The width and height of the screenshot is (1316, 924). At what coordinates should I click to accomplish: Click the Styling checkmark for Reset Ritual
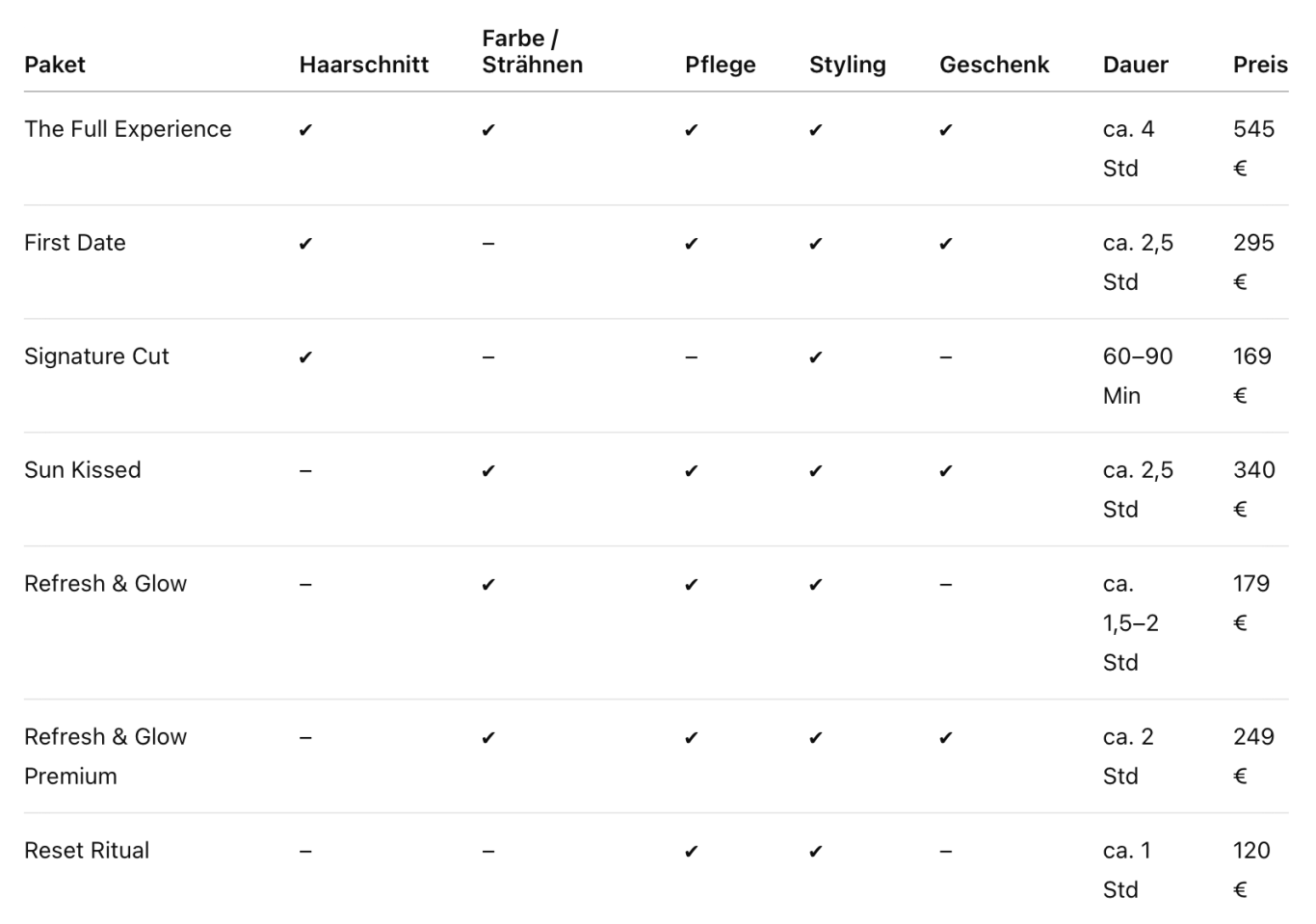pyautogui.click(x=816, y=852)
